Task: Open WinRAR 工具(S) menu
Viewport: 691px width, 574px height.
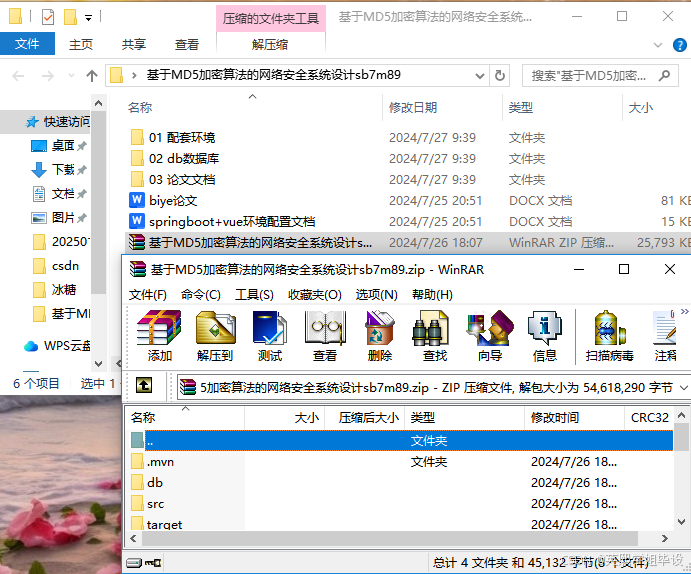Action: click(x=254, y=295)
